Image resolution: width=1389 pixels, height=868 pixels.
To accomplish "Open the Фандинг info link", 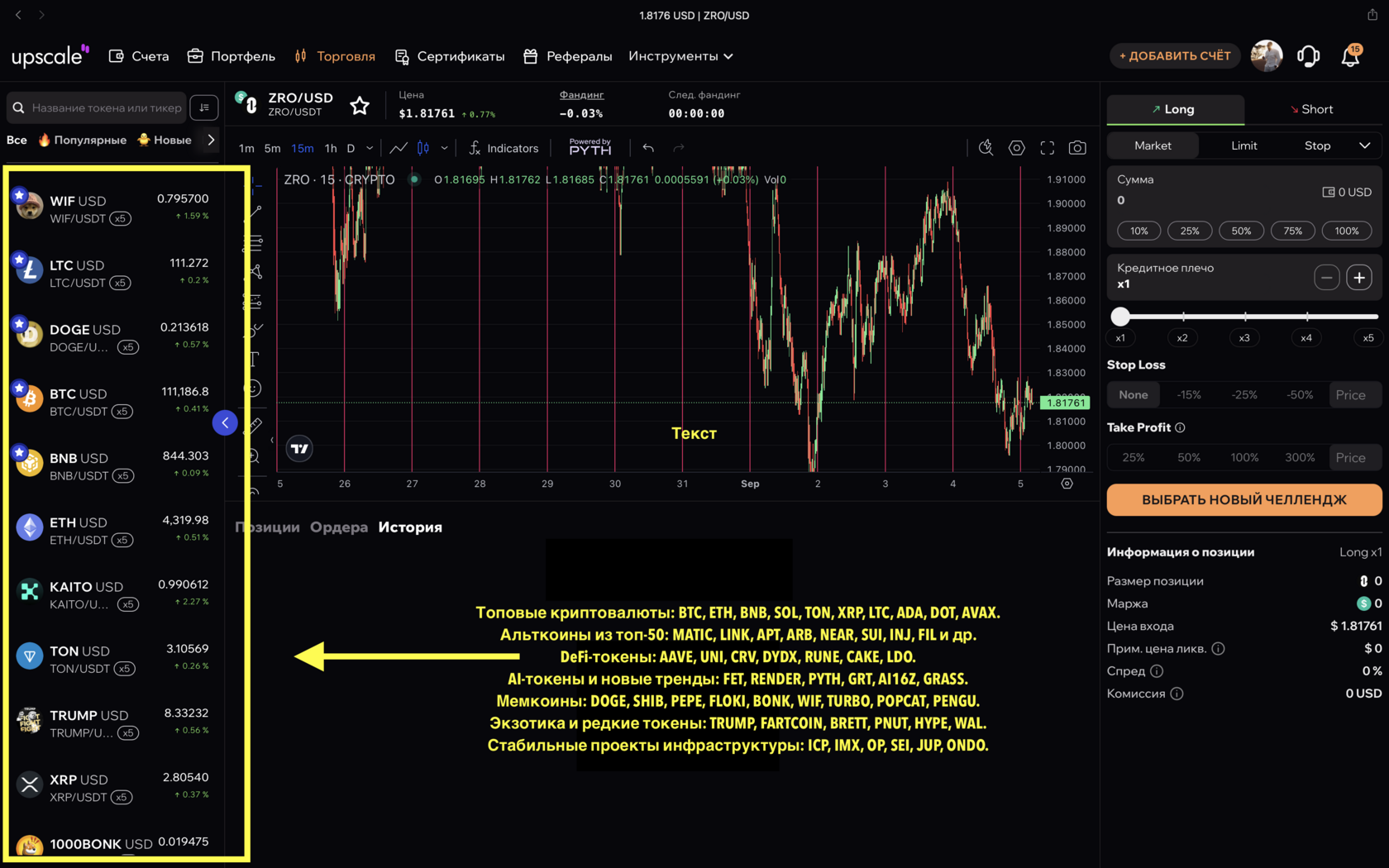I will point(581,95).
